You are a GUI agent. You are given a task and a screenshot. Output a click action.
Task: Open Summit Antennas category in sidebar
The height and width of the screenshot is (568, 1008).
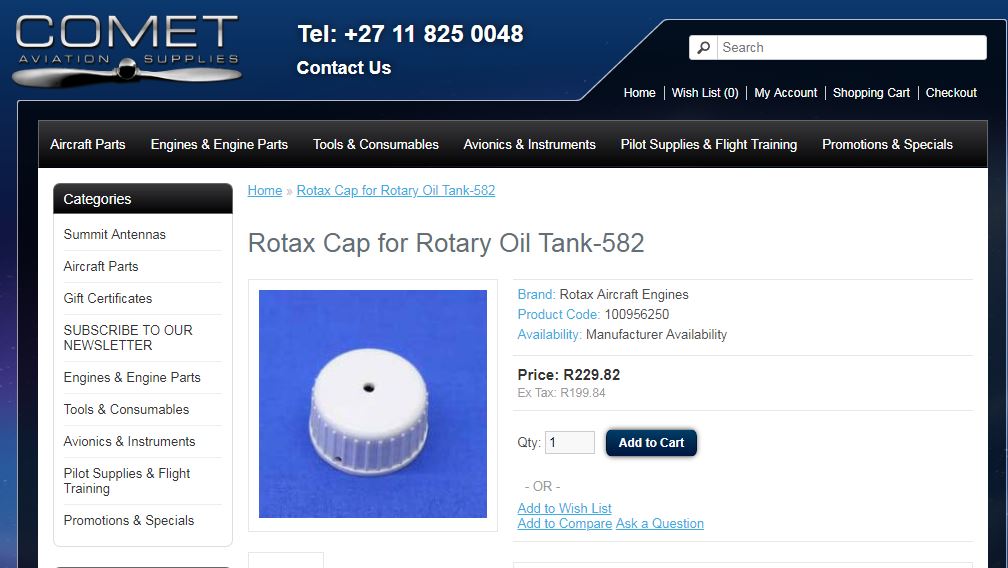click(x=114, y=235)
